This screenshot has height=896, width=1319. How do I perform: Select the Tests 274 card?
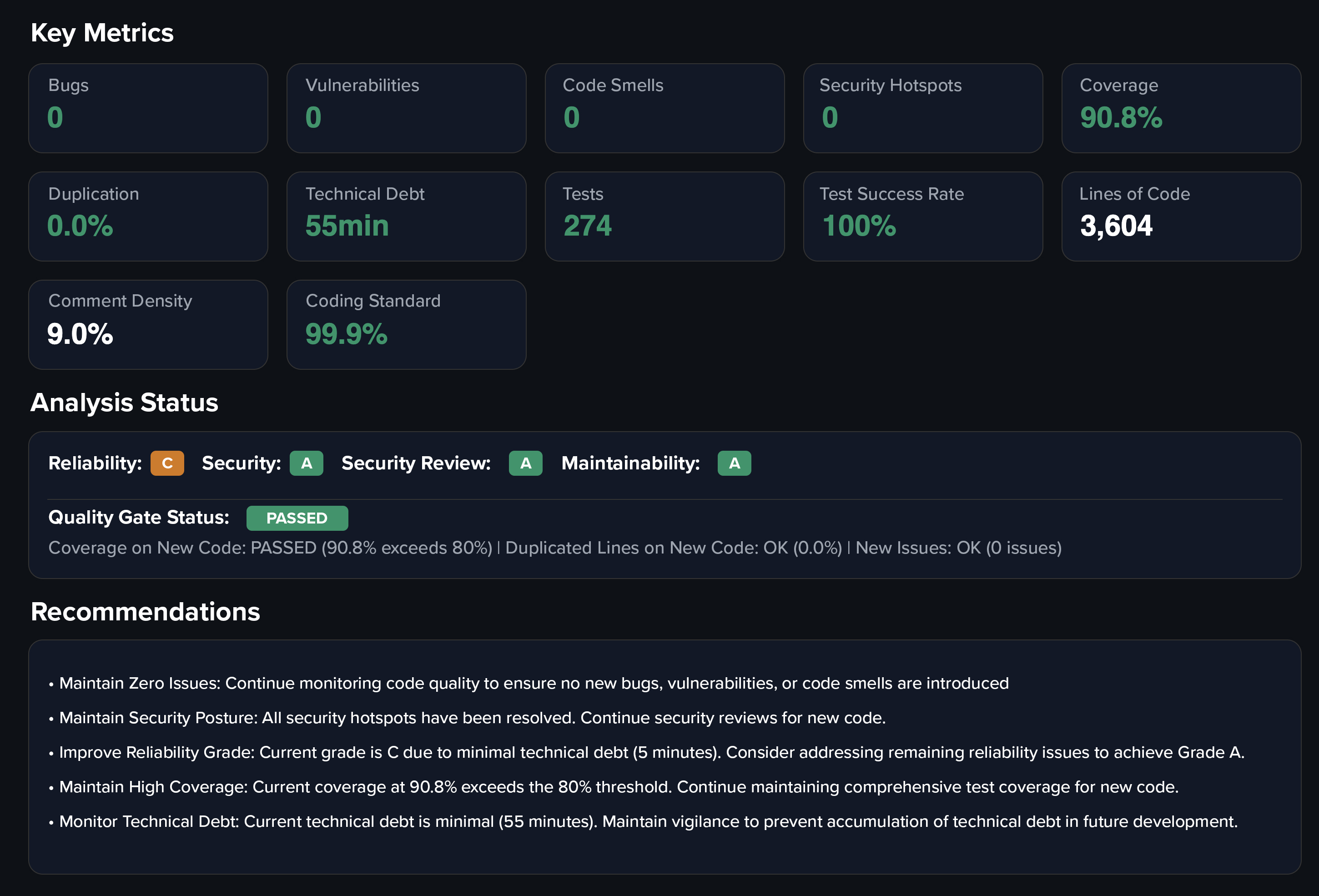[665, 216]
